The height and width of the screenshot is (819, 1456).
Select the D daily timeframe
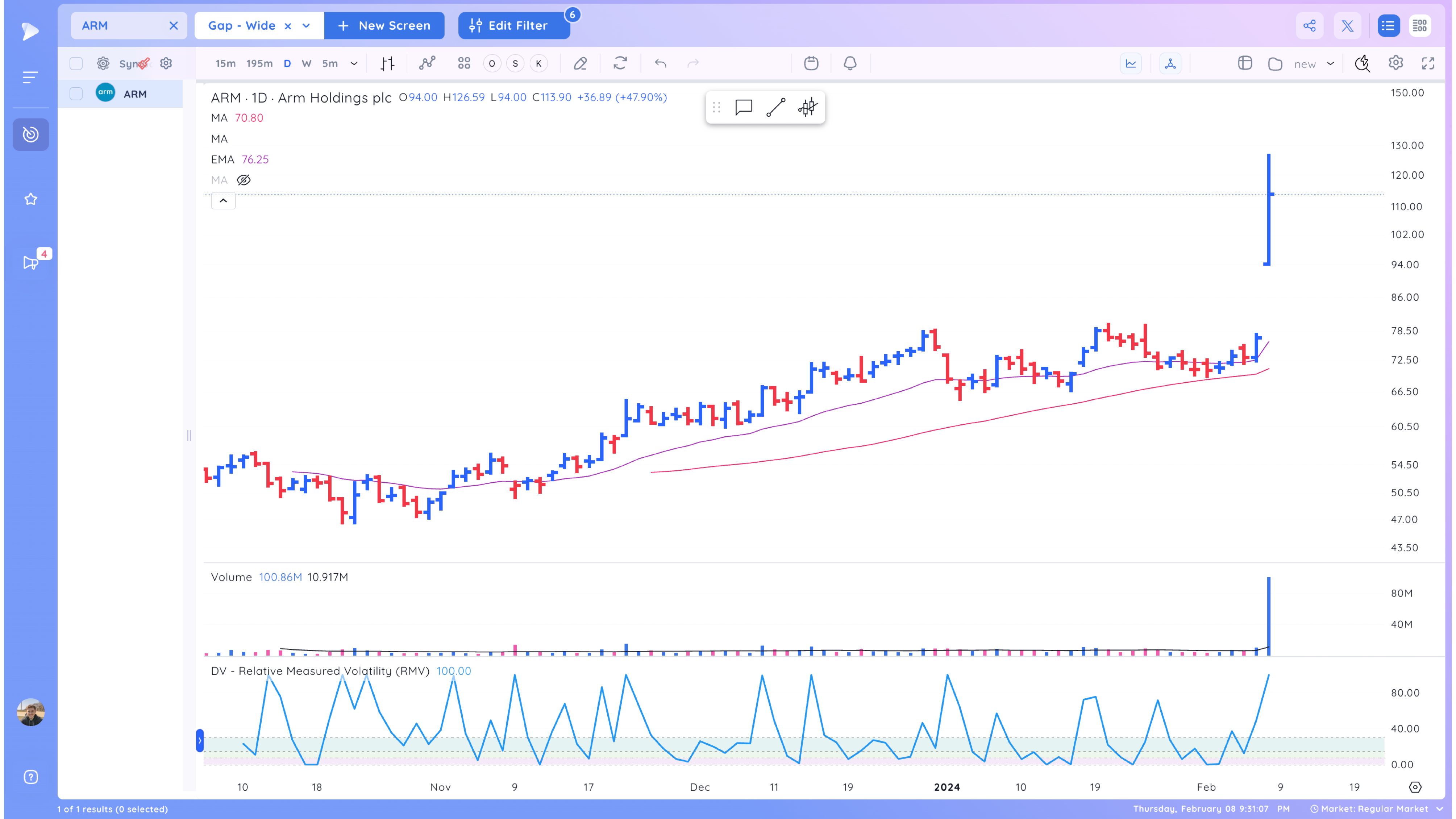click(x=287, y=63)
